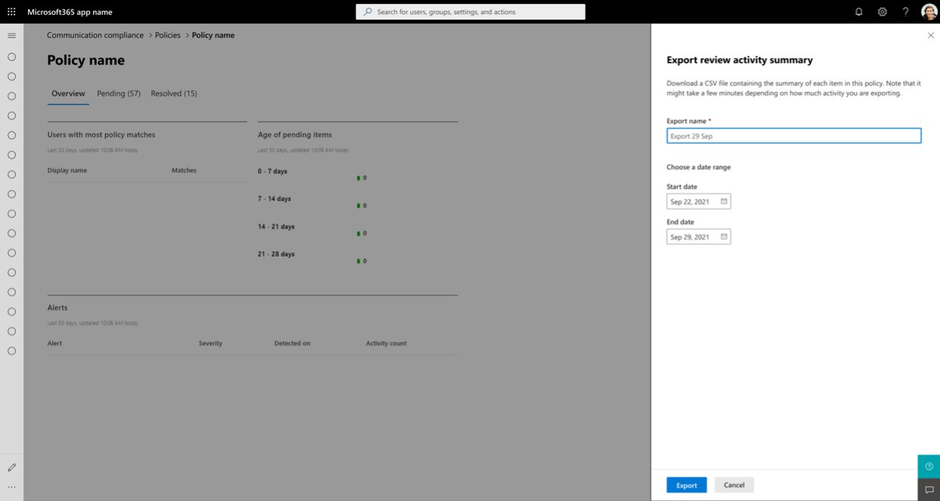Click the 21 - 28 days row label

click(276, 254)
